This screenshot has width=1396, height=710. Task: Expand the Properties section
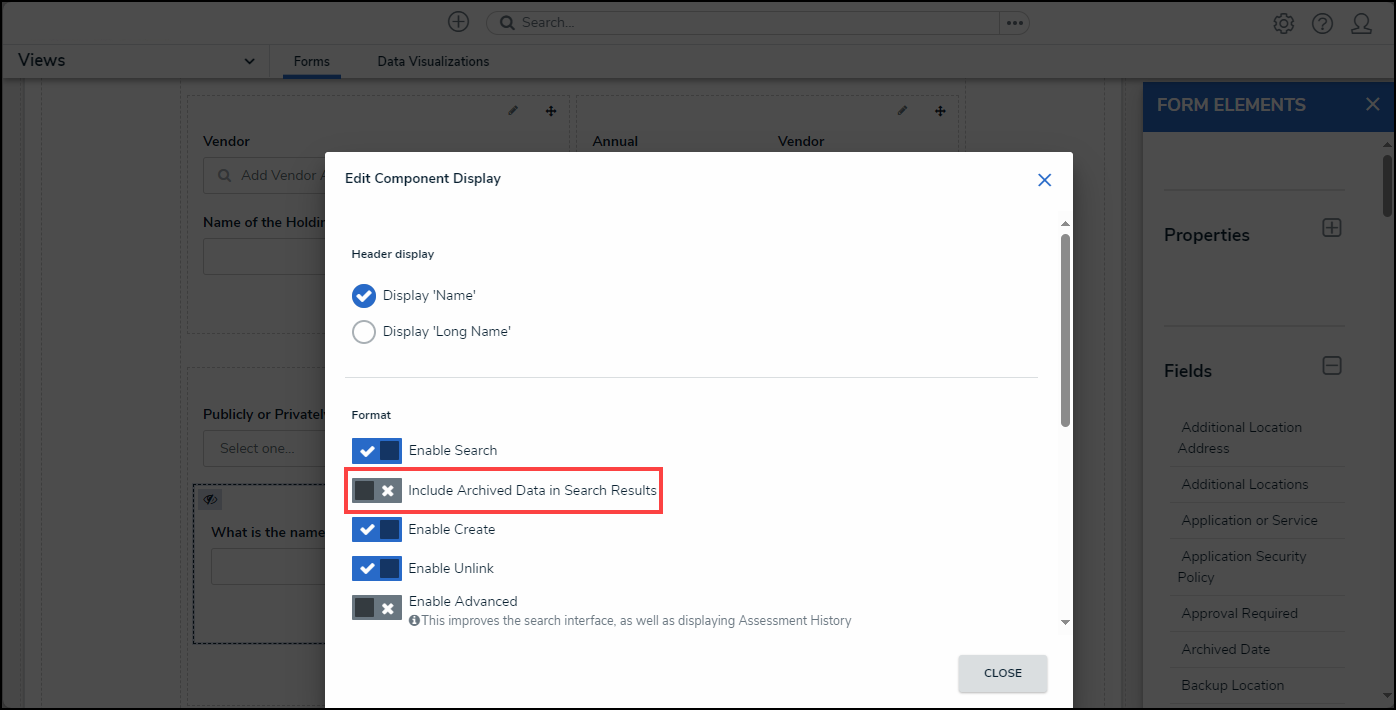click(x=1331, y=228)
